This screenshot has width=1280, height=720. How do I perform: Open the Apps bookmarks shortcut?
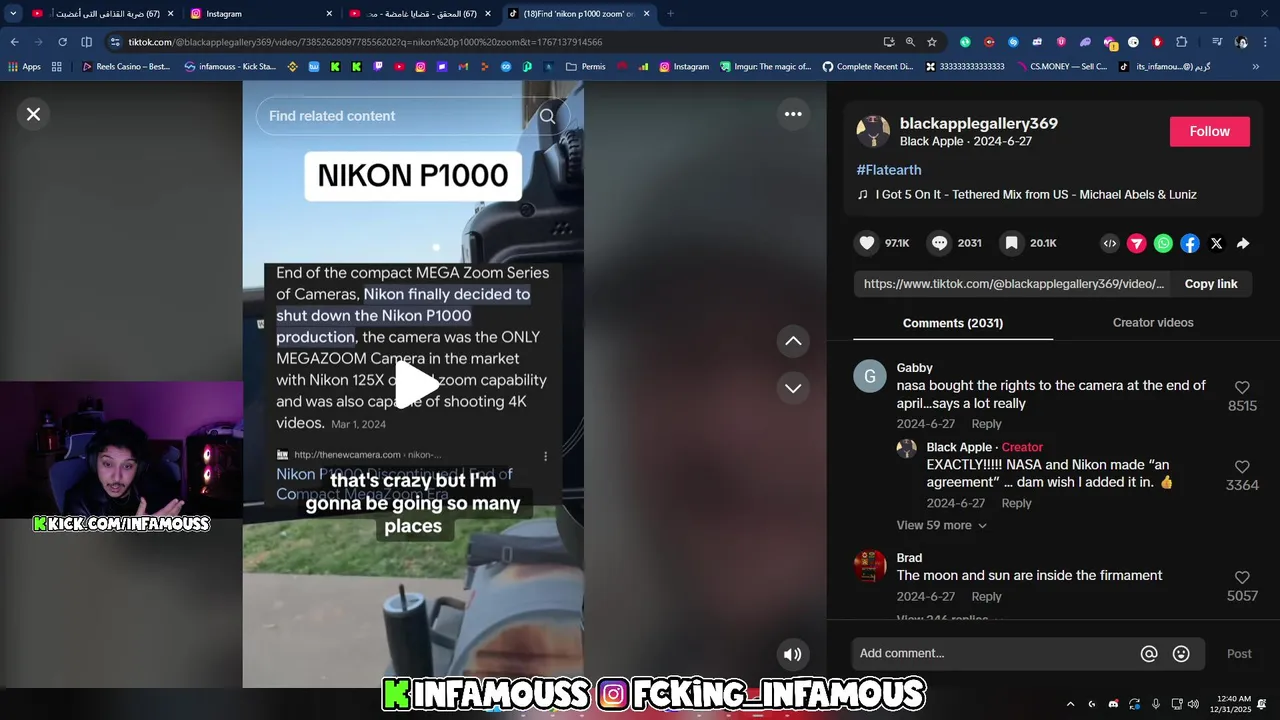pos(25,67)
